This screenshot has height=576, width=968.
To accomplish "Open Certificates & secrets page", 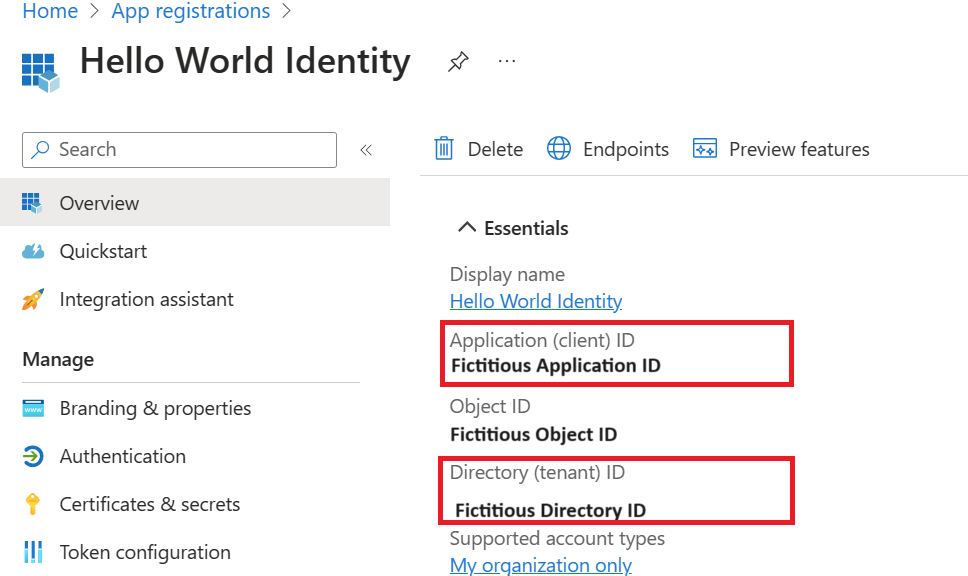I will (149, 504).
